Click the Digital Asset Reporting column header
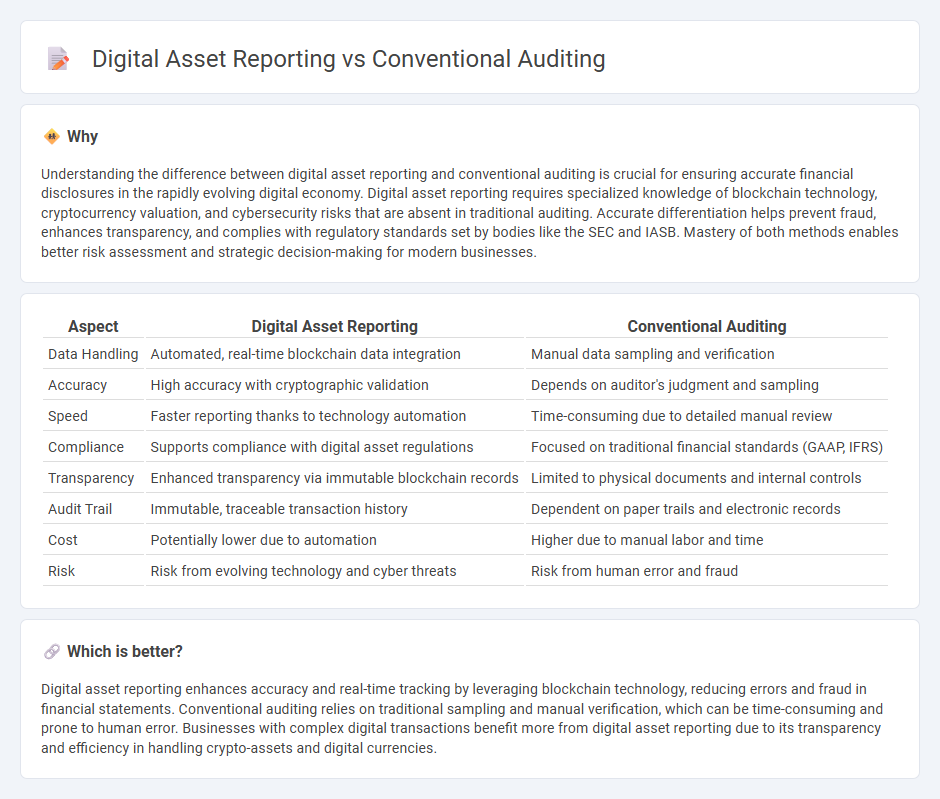 click(x=335, y=326)
